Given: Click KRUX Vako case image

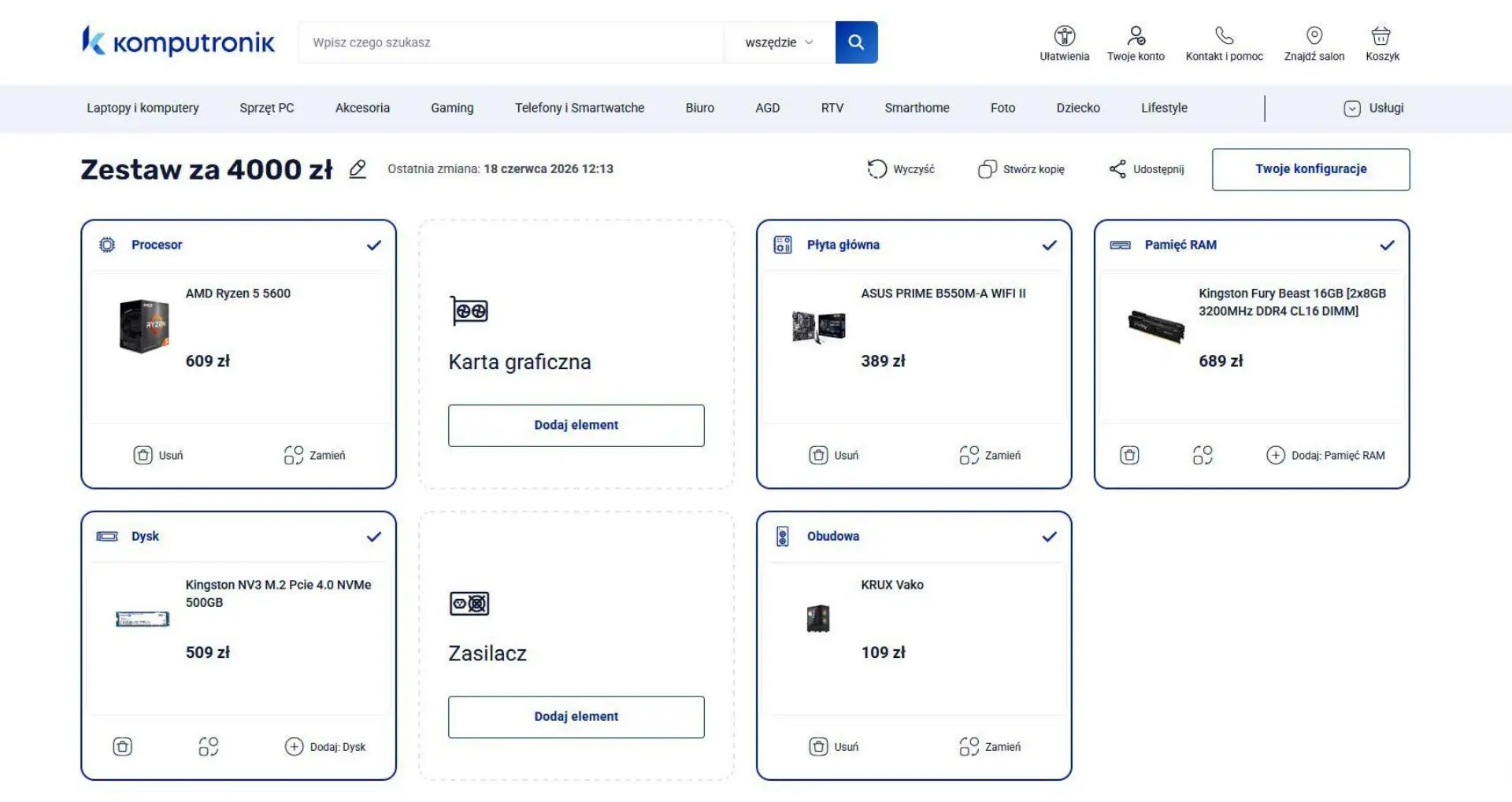Looking at the screenshot, I should coord(818,619).
